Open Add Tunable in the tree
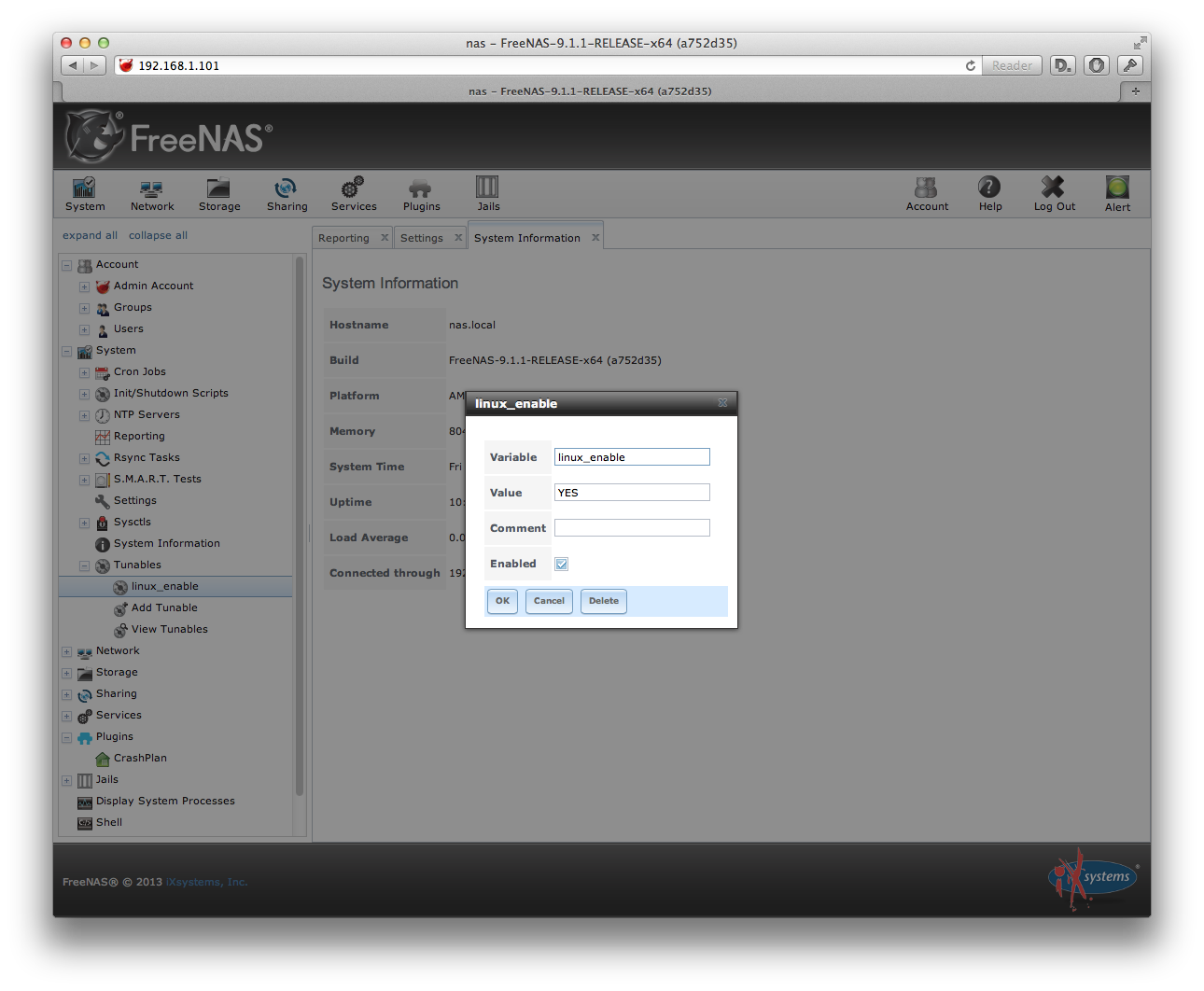The height and width of the screenshot is (991, 1204). coord(164,607)
